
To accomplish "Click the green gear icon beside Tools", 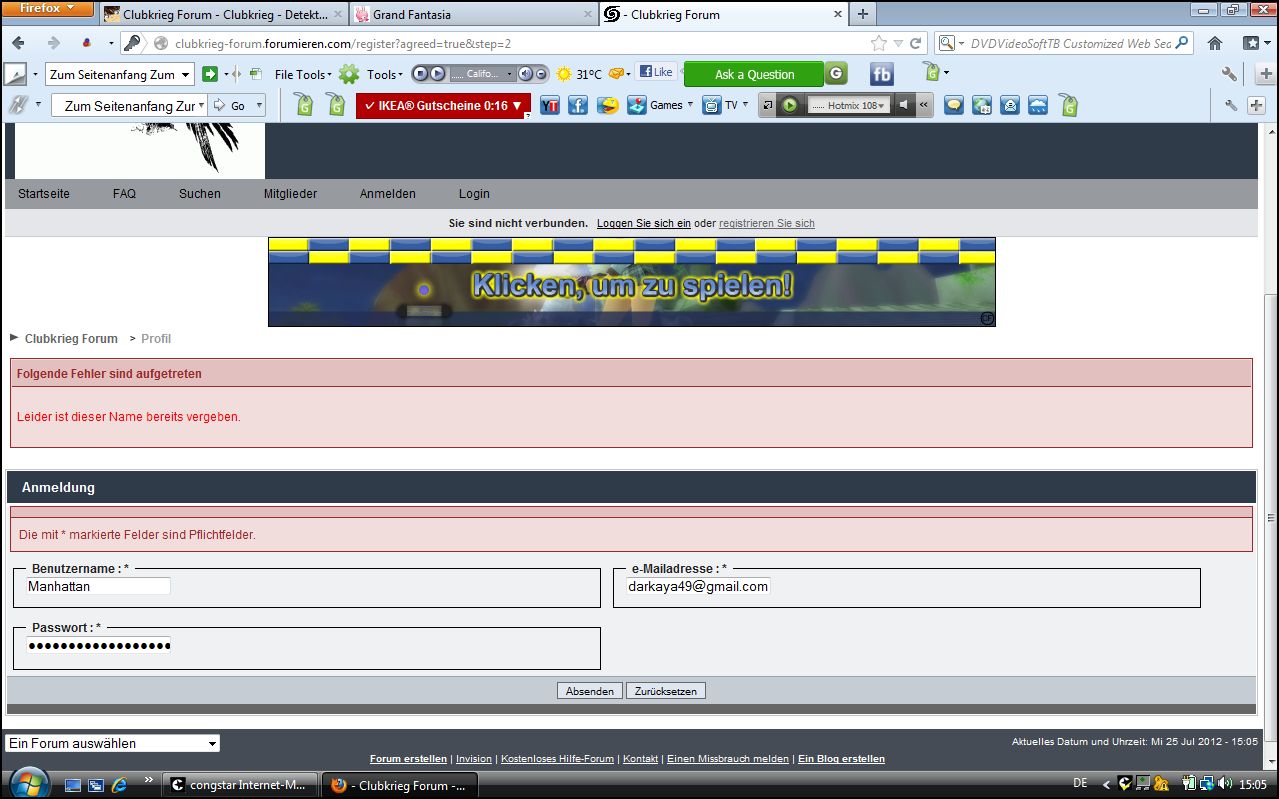I will pyautogui.click(x=348, y=74).
